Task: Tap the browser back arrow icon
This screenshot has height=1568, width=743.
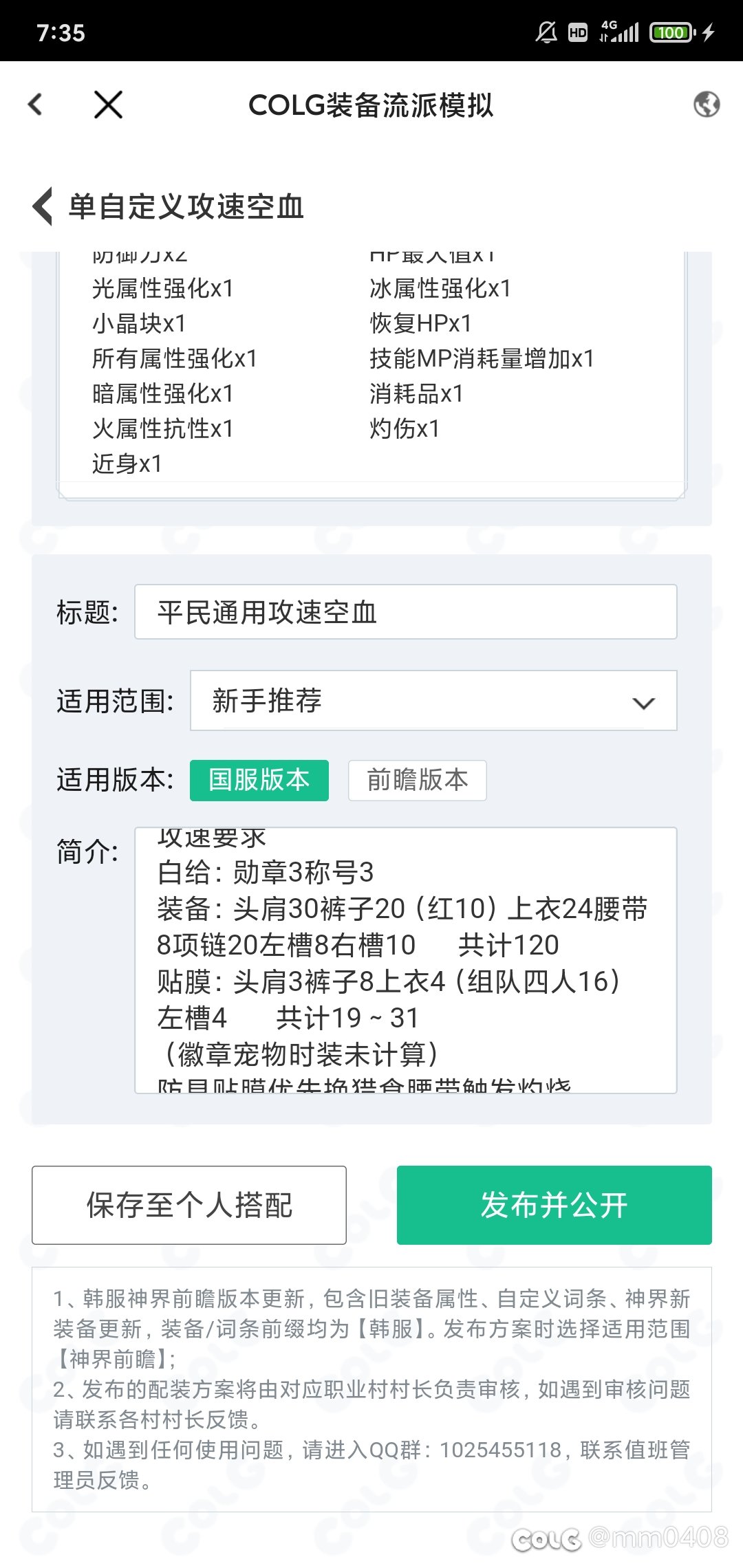Action: click(36, 105)
